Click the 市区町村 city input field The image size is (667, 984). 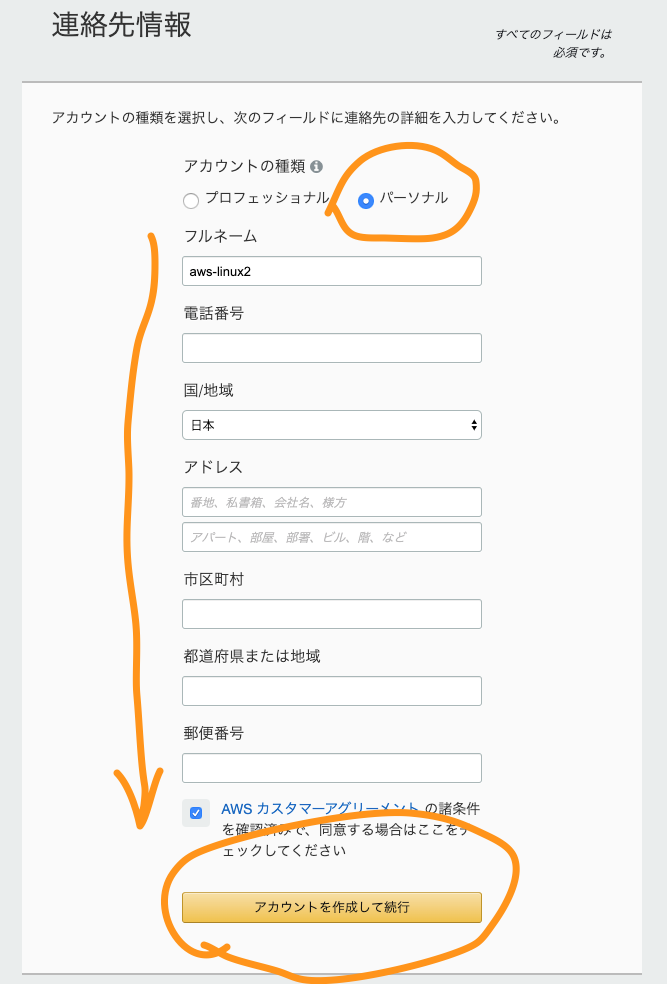click(332, 614)
